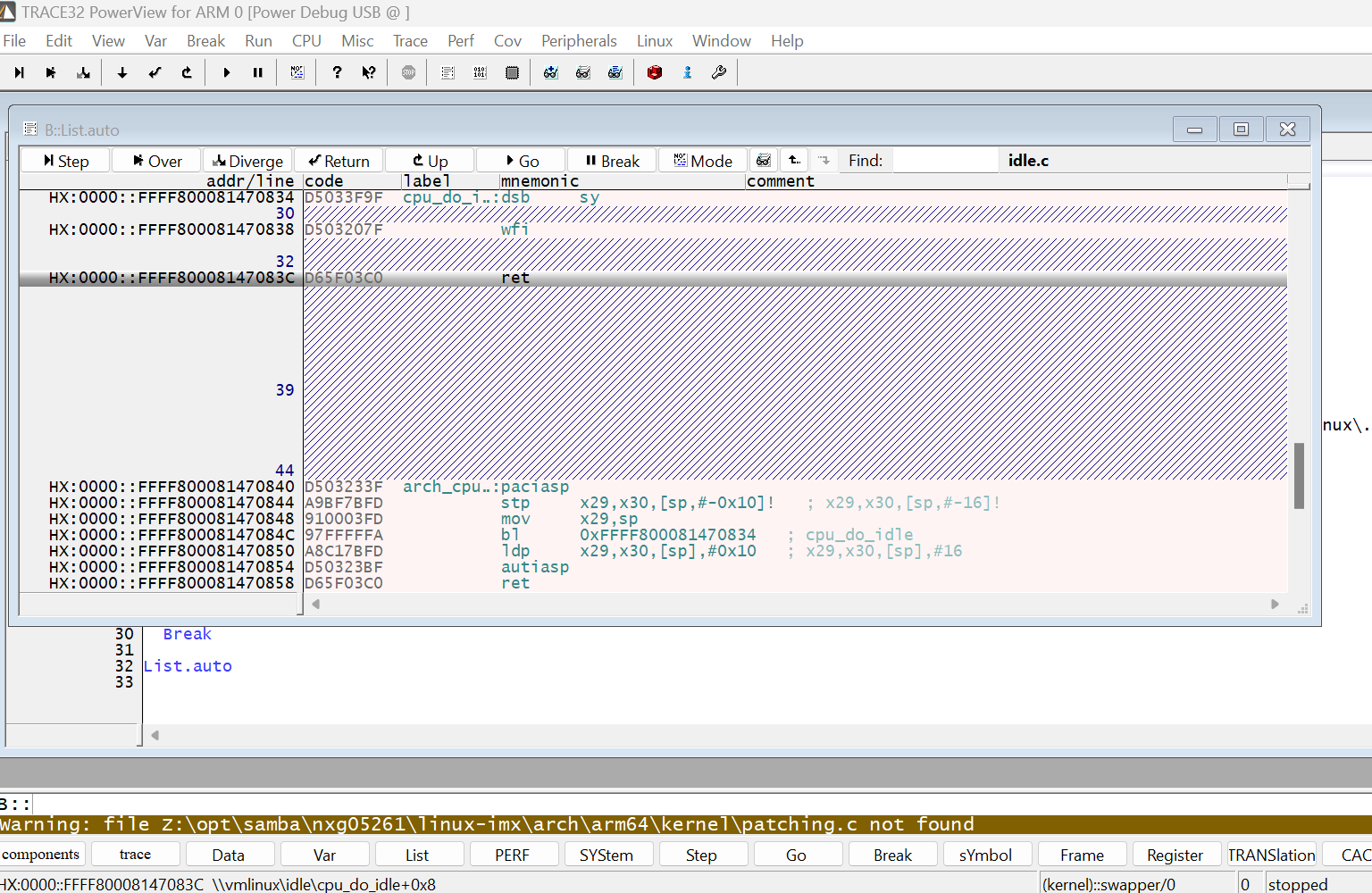Click the Register view glasses icon
This screenshot has height=893, width=1372.
pyautogui.click(x=615, y=72)
